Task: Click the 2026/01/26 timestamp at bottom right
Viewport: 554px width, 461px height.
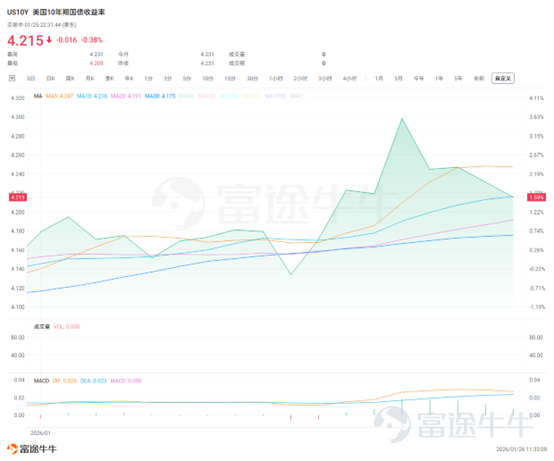Action: 521,449
